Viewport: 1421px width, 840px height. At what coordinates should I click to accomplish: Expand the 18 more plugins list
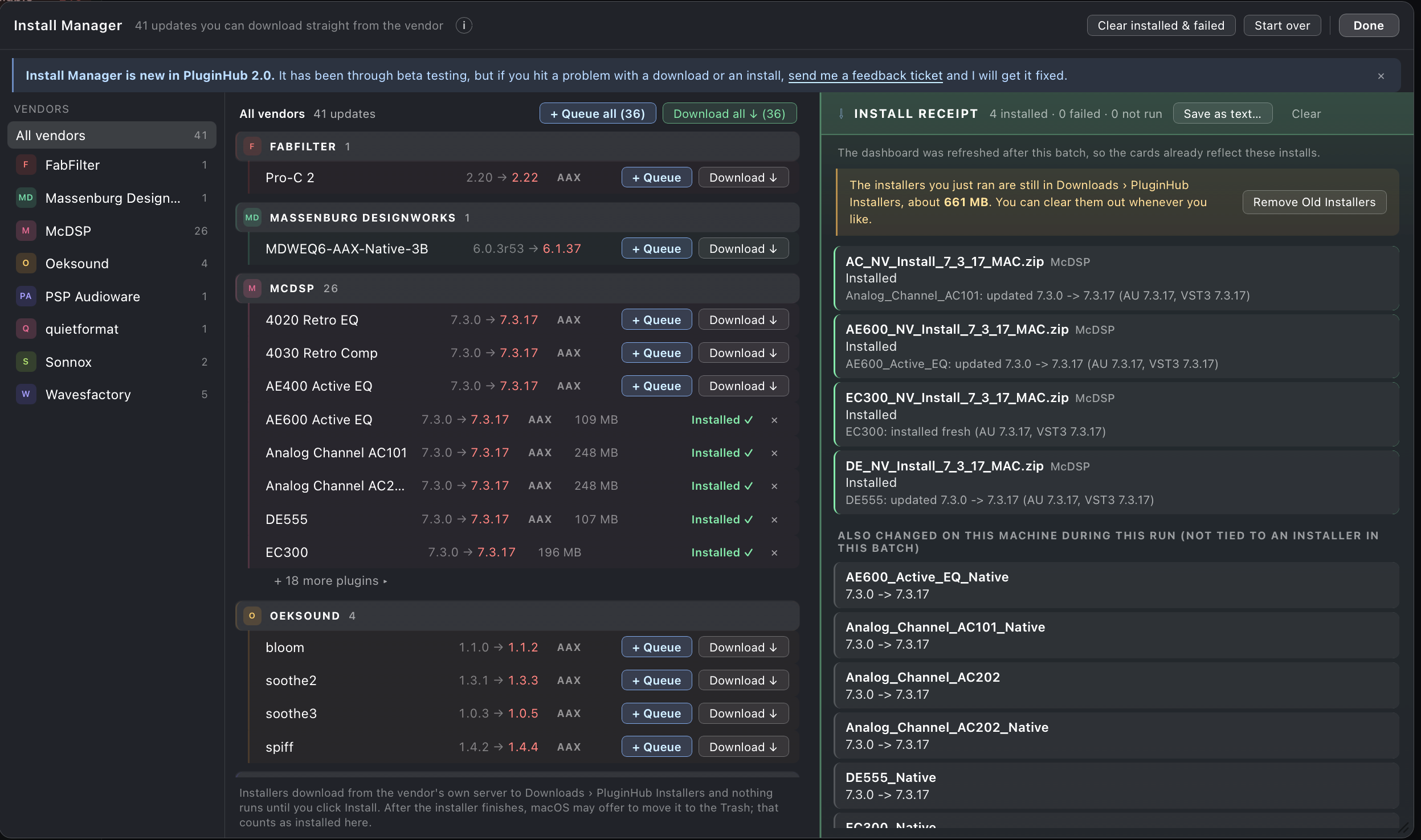[x=330, y=581]
